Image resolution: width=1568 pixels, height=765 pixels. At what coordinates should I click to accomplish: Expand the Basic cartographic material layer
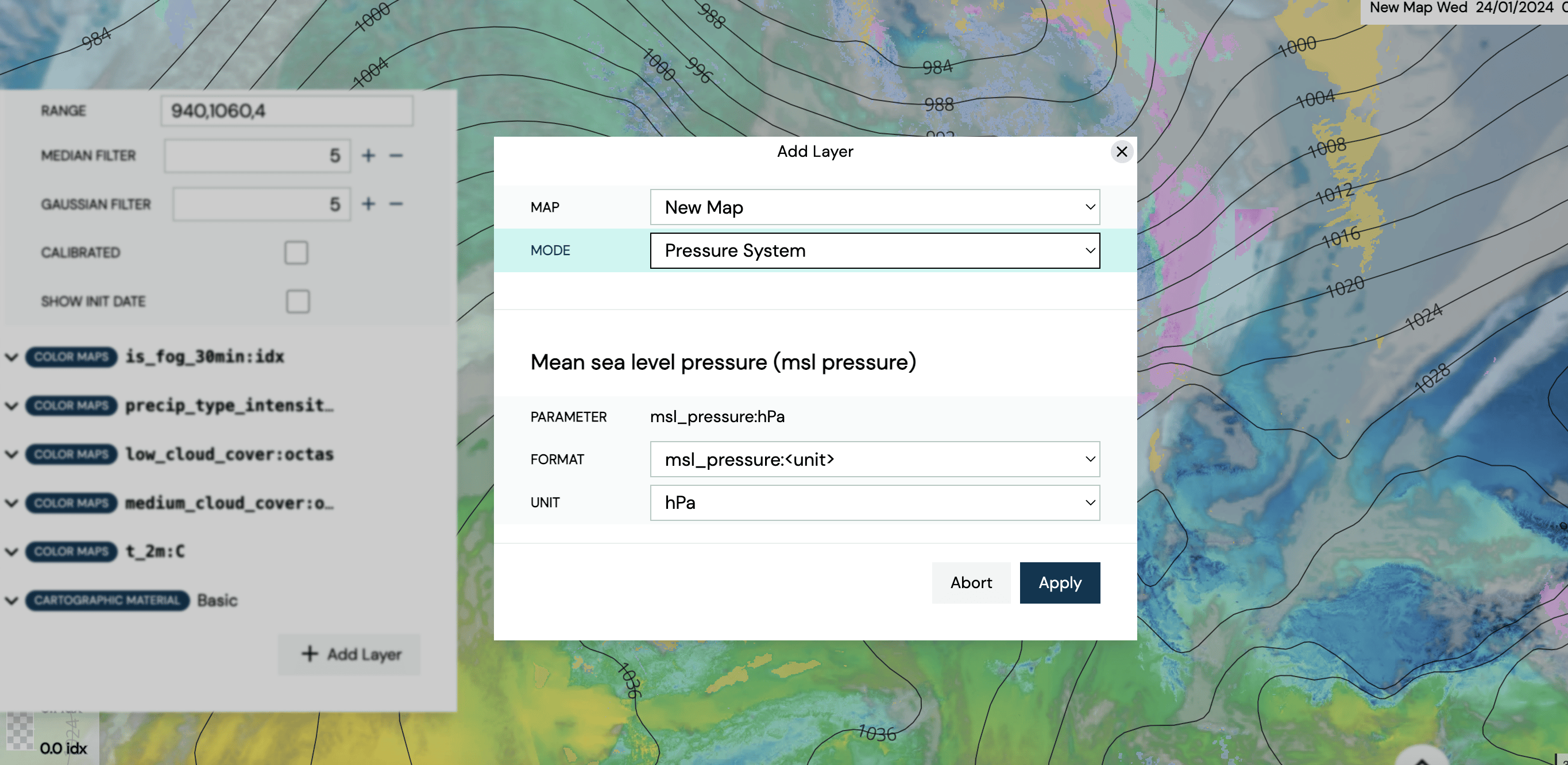(11, 601)
